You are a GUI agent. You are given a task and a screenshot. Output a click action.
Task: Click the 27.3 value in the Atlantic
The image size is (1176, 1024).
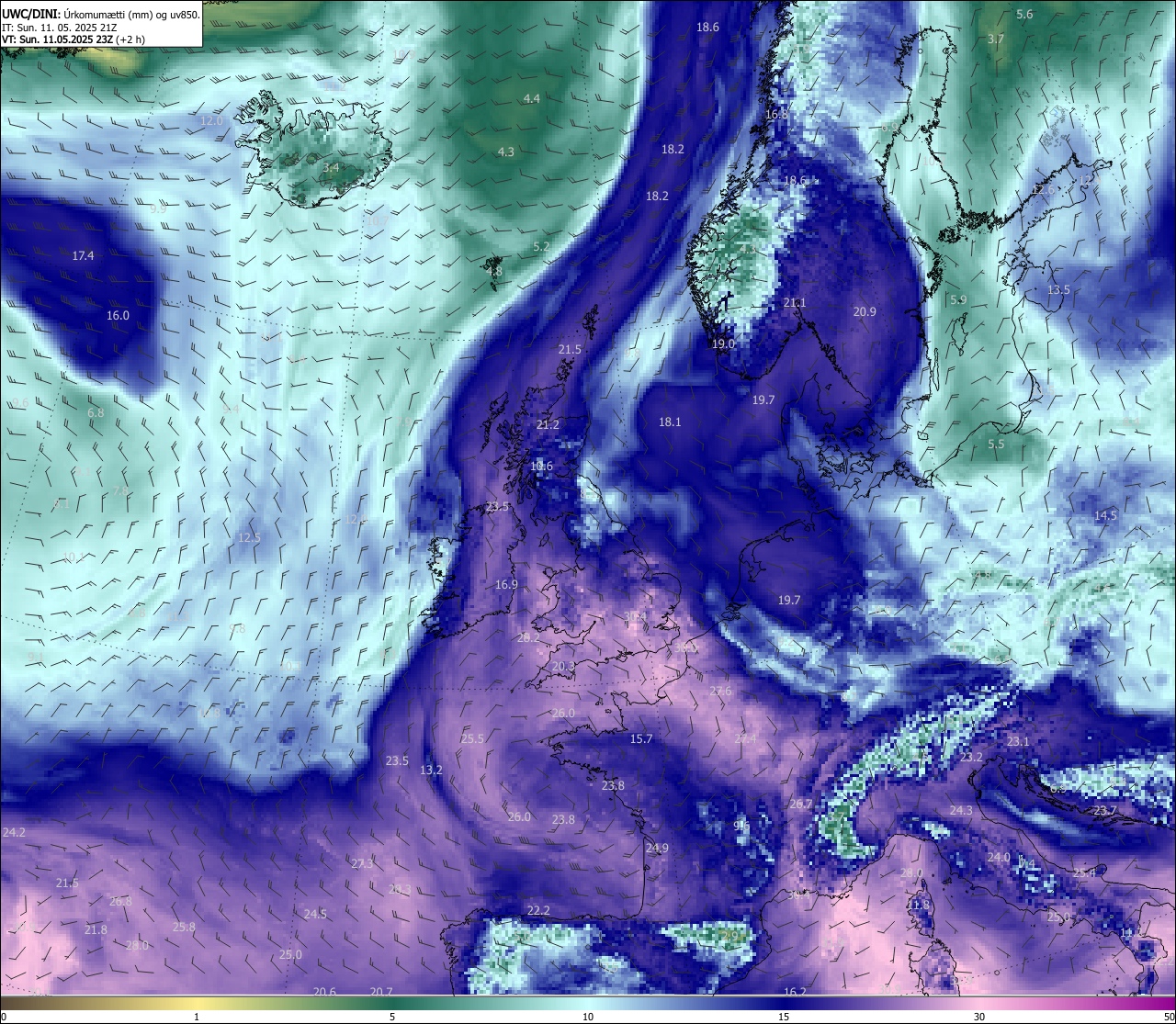click(362, 863)
